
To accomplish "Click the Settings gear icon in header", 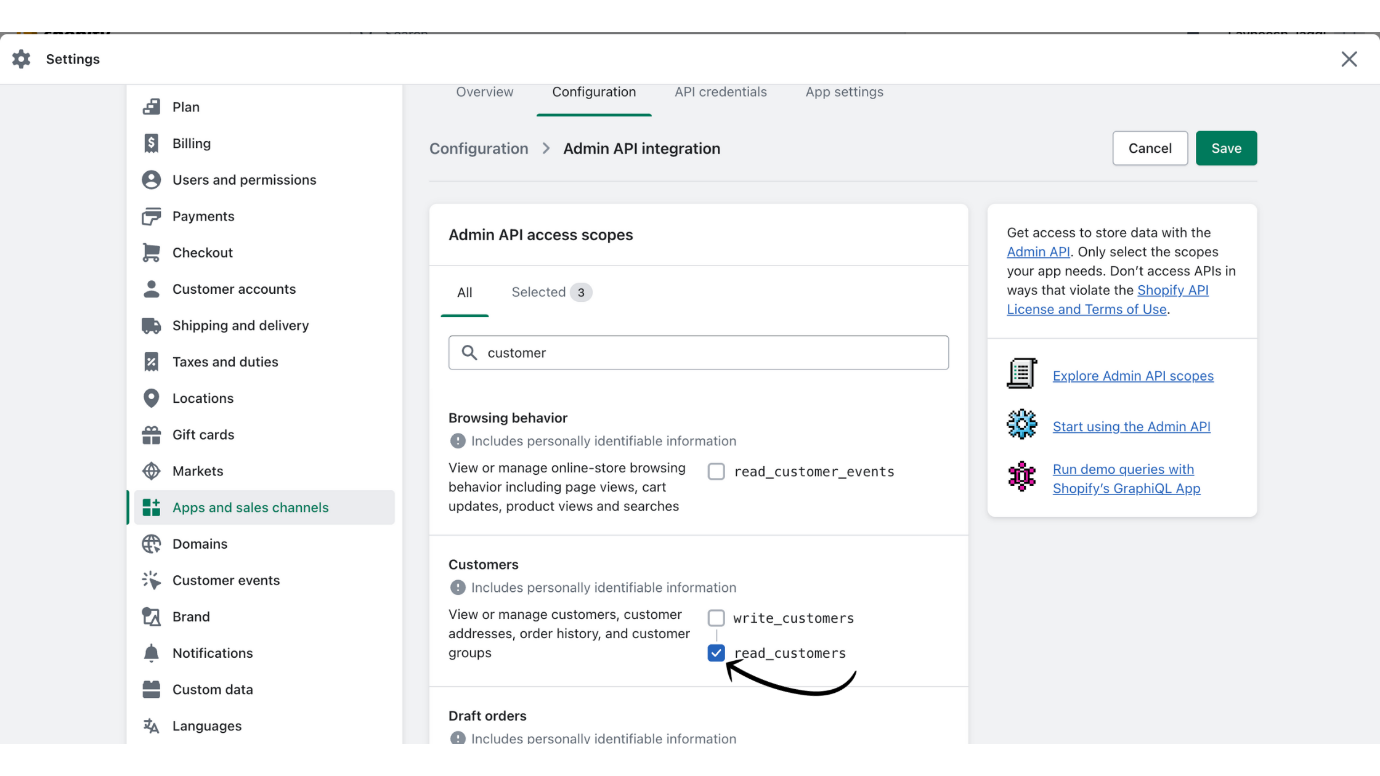I will pos(21,59).
